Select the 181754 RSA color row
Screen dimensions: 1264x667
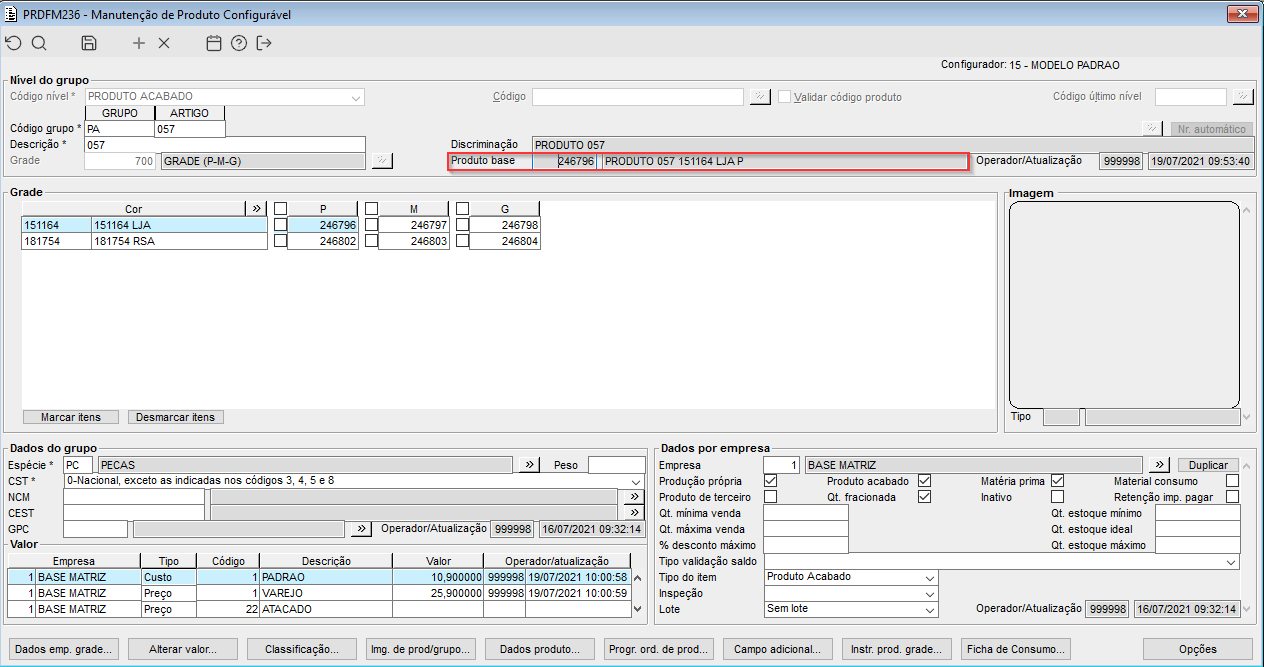point(145,241)
